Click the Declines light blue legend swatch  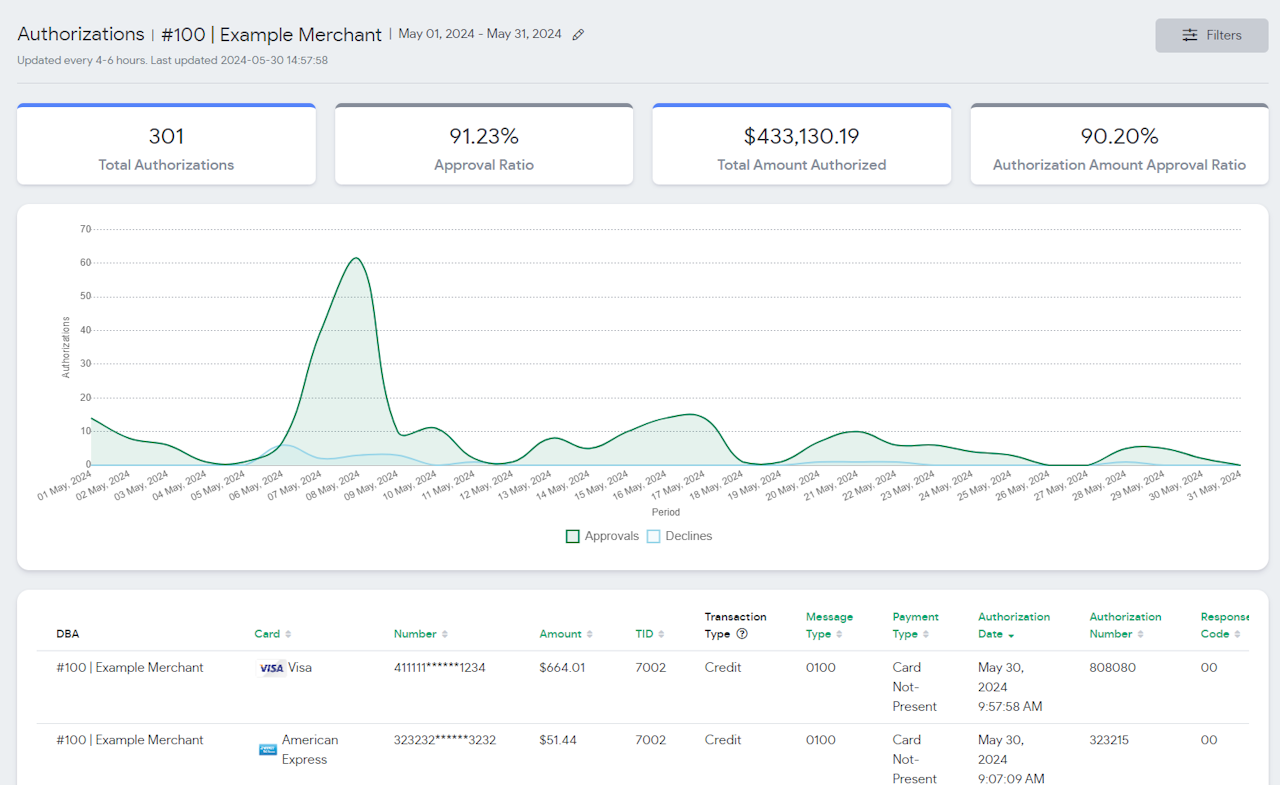click(653, 536)
